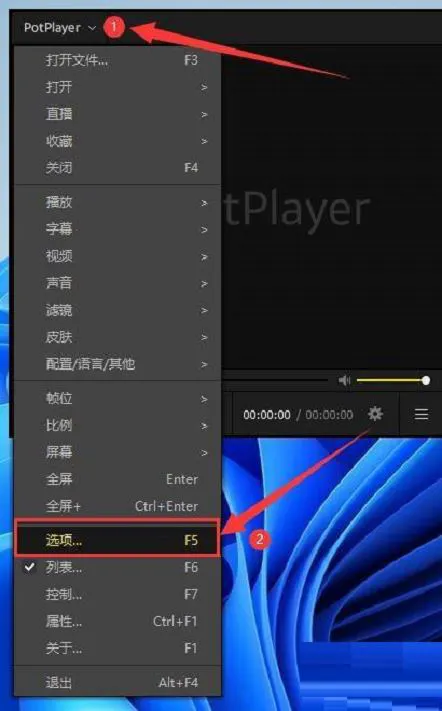
Task: Click the total duration 00:00:00 text
Action: 329,415
